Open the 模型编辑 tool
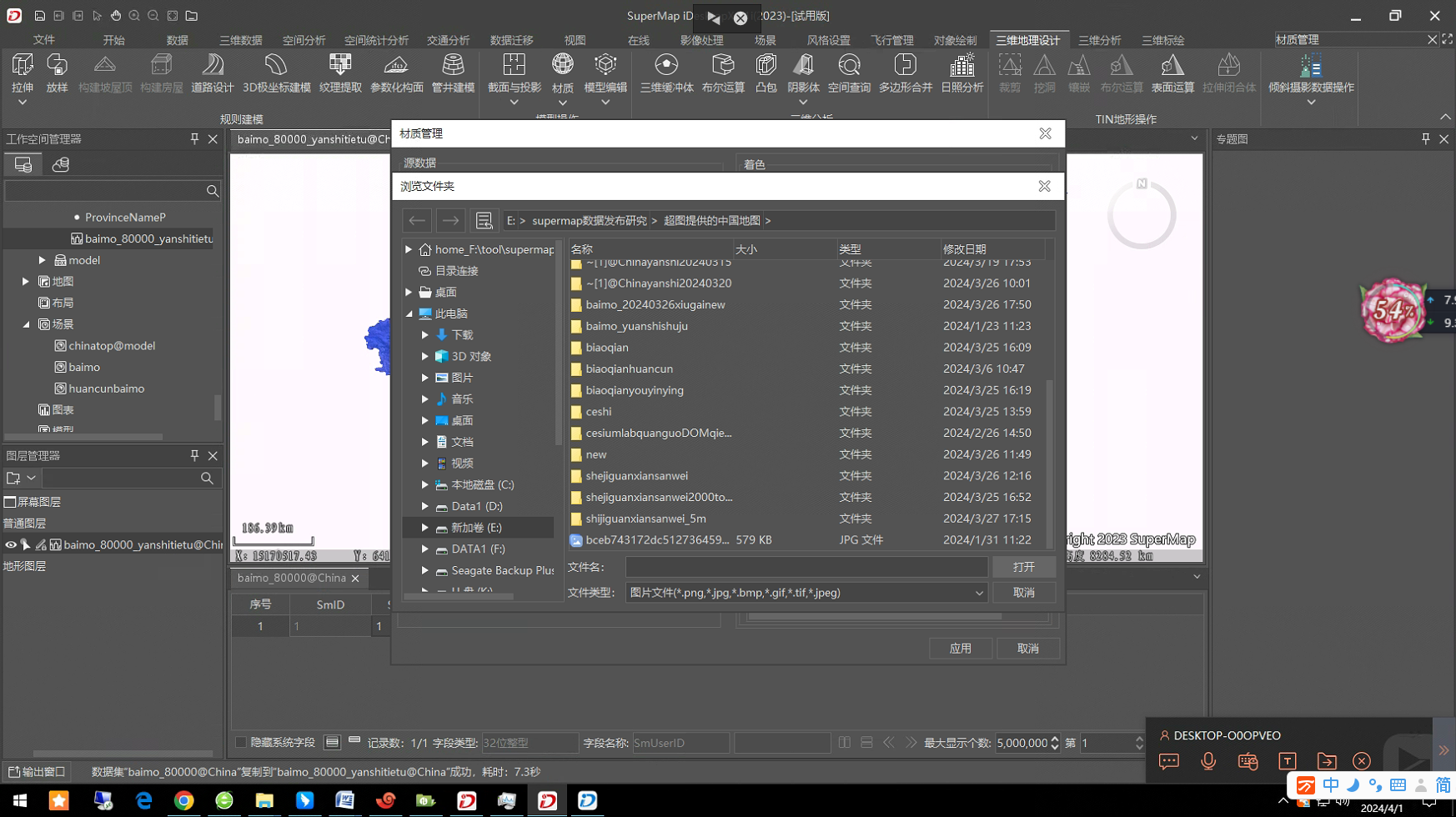 (605, 72)
